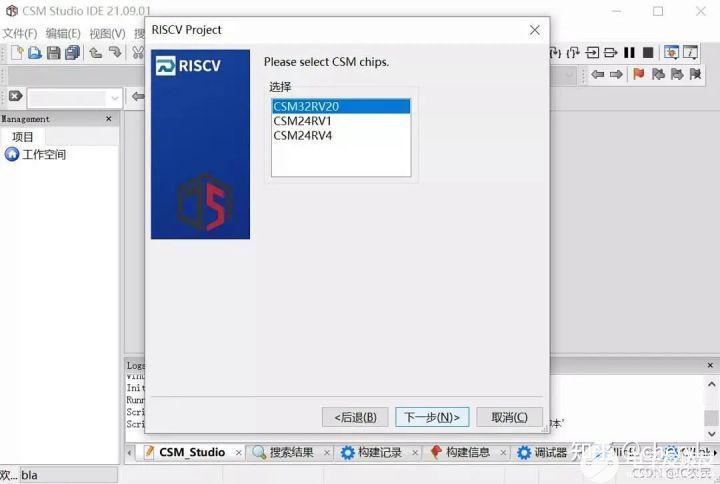Click the log panel scrollbar down arrow
The height and width of the screenshot is (484, 720).
click(712, 433)
